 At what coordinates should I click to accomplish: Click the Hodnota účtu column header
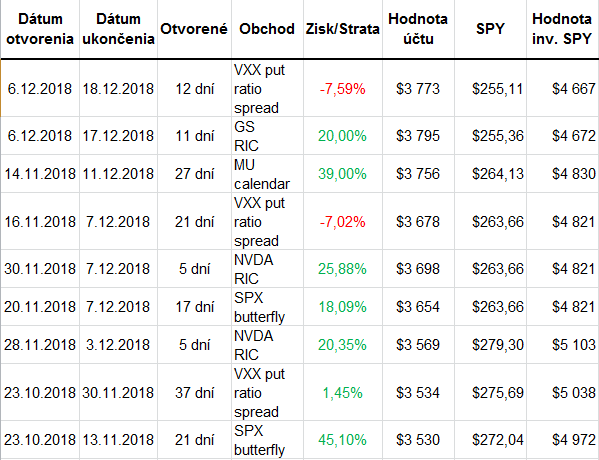coord(418,29)
